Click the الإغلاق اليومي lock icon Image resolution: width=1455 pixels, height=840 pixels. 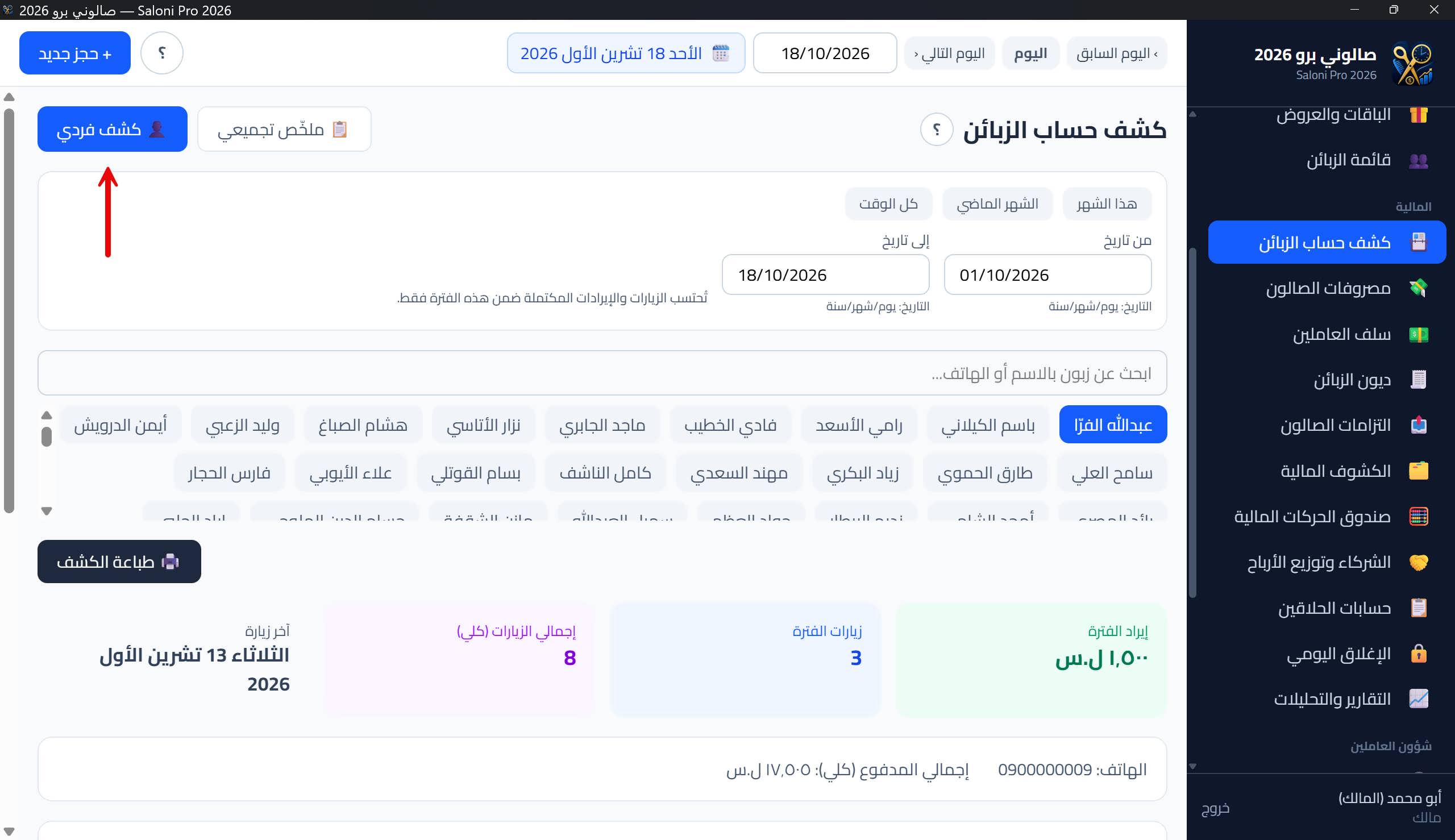coord(1418,653)
